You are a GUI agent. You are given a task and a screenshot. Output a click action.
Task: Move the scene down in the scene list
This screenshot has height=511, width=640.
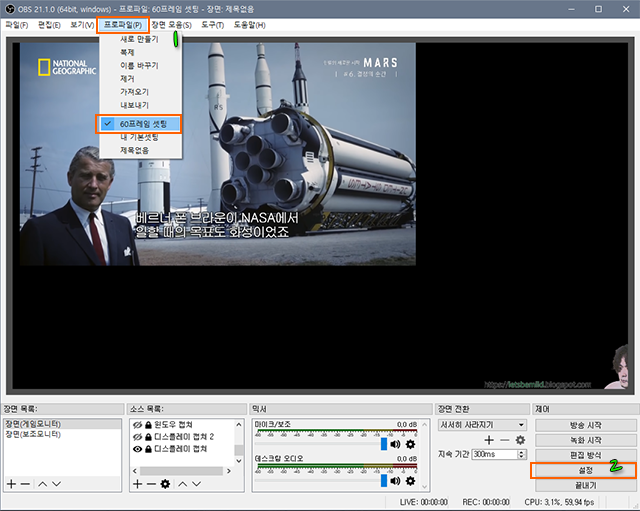coord(56,484)
